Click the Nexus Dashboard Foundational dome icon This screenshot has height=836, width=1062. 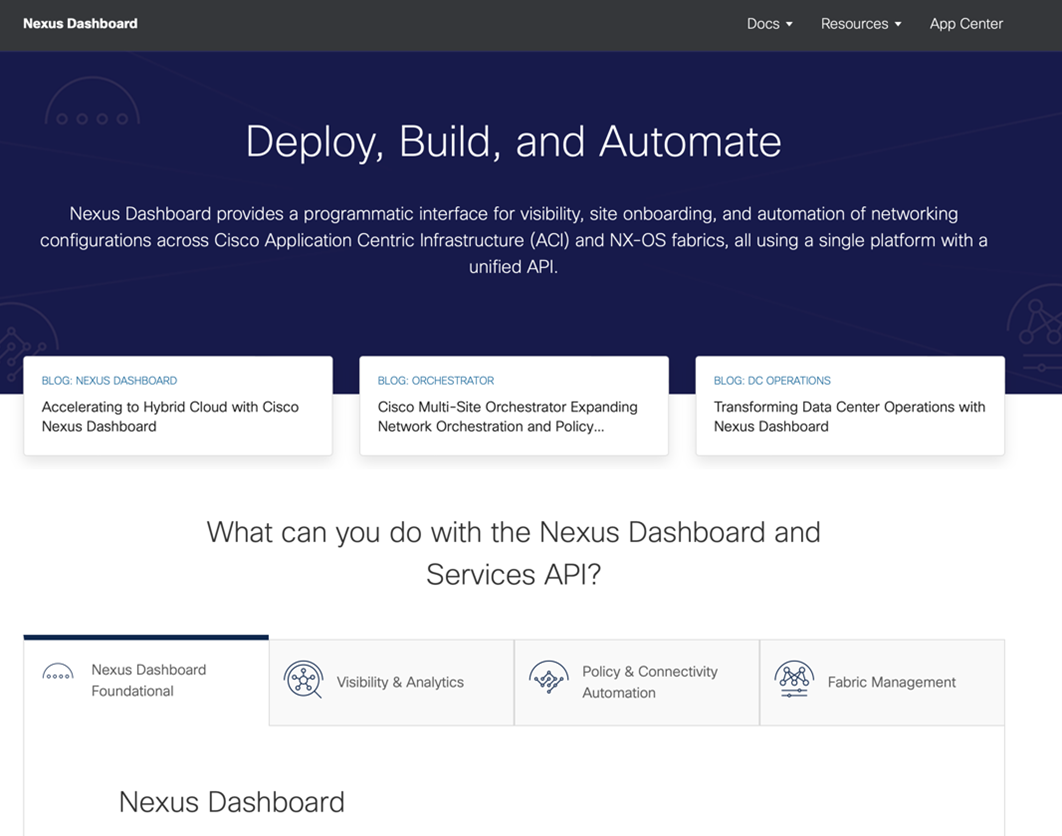tap(58, 673)
